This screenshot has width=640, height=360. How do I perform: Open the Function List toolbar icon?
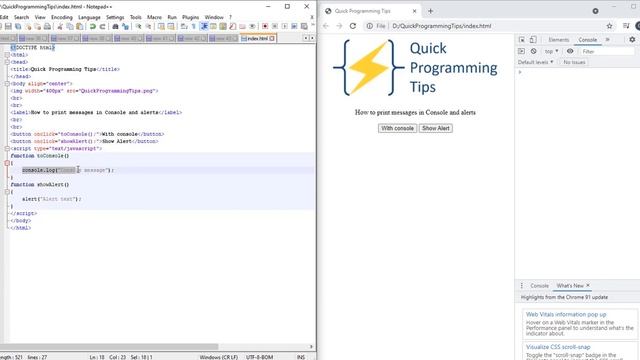233,26
